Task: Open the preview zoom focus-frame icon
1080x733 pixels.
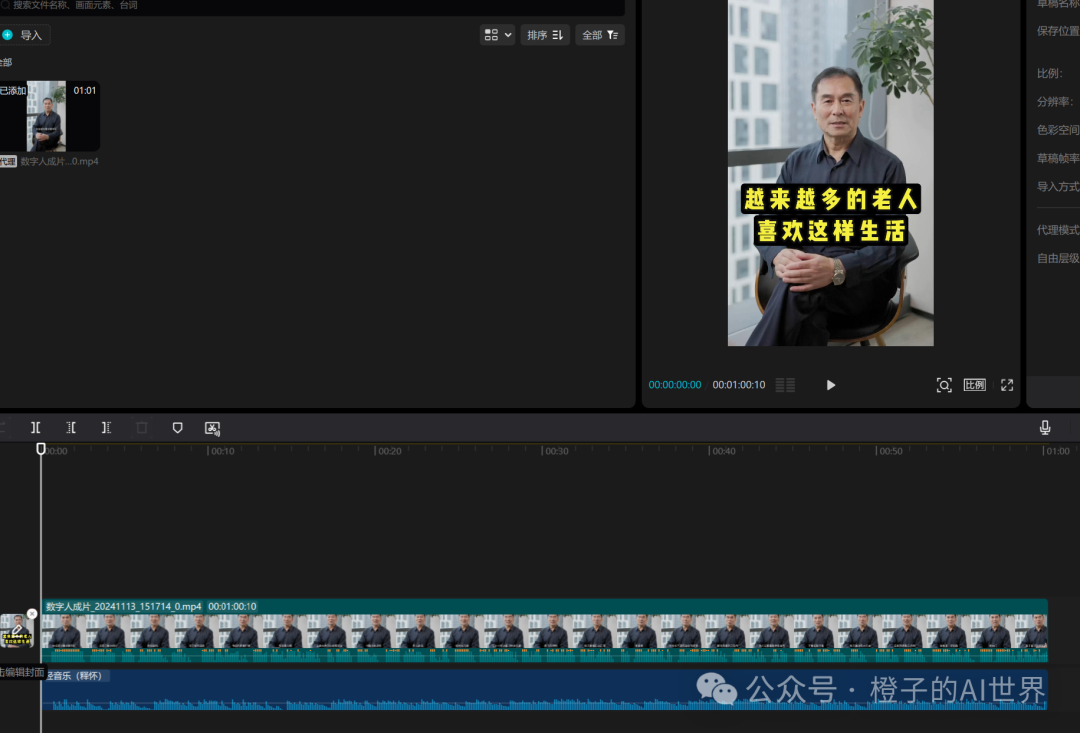Action: tap(943, 385)
